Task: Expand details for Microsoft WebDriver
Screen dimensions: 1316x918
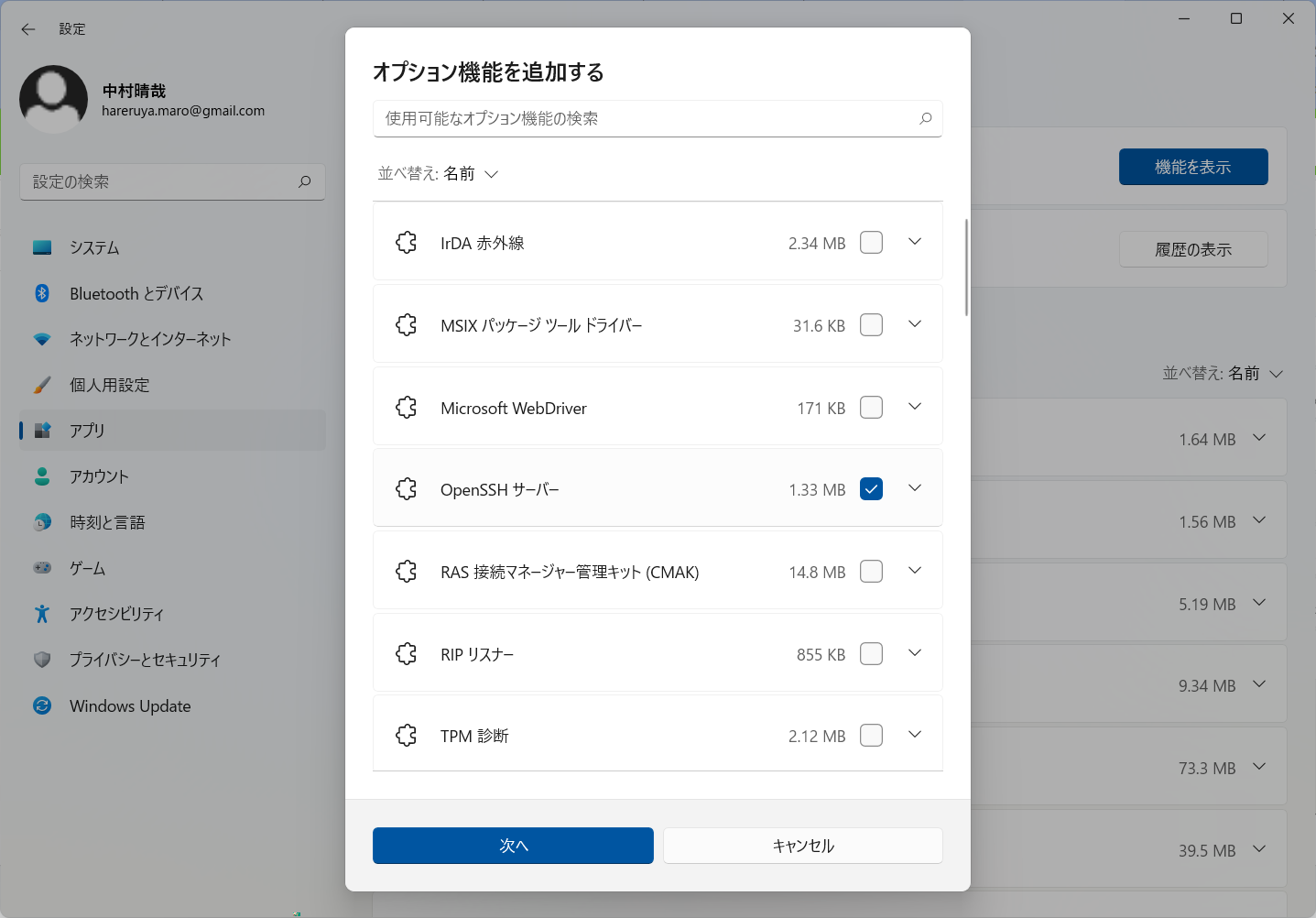Action: [915, 407]
